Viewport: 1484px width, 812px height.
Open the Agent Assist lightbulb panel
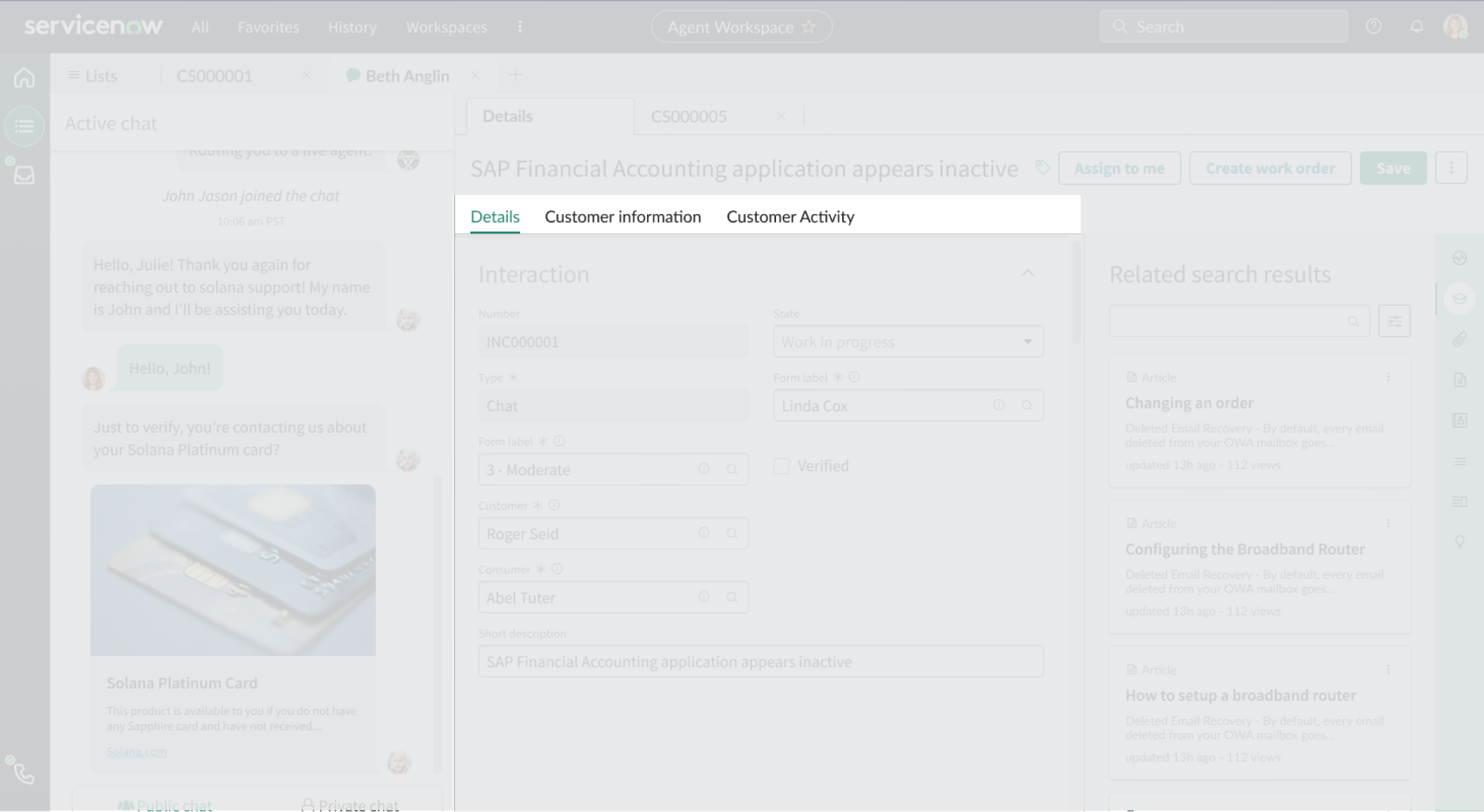pyautogui.click(x=1459, y=542)
